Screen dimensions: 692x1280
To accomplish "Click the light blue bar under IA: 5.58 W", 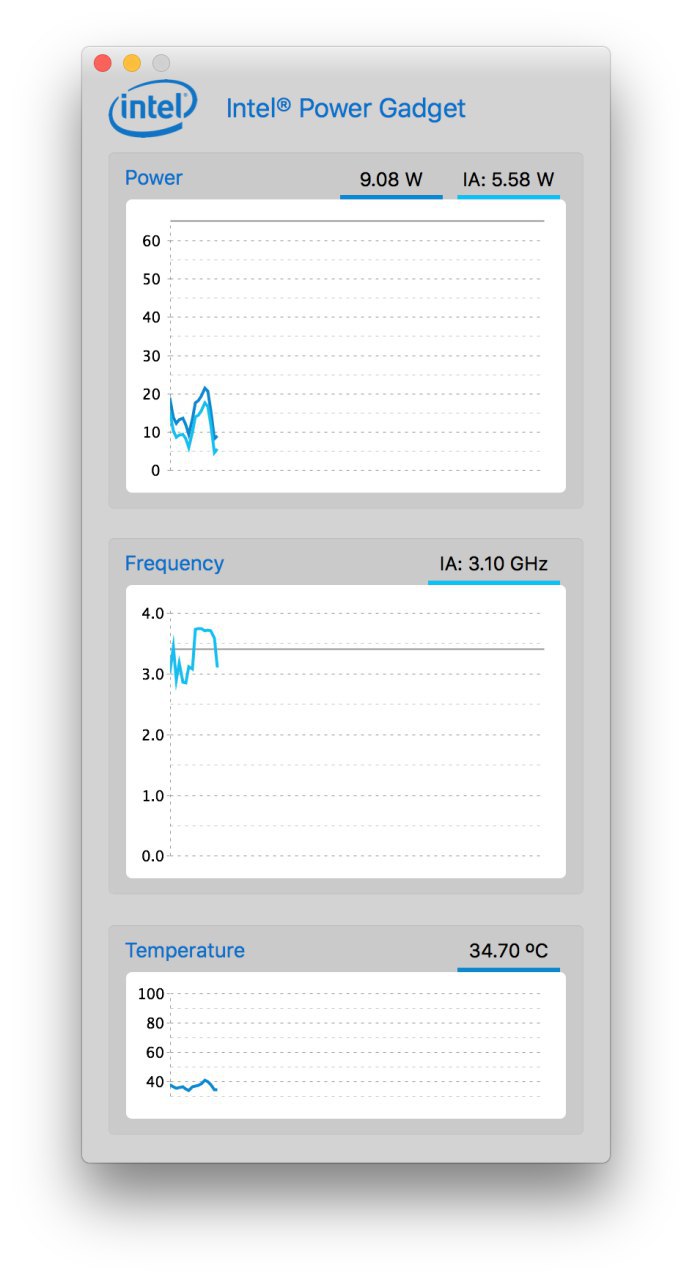I will click(x=508, y=197).
